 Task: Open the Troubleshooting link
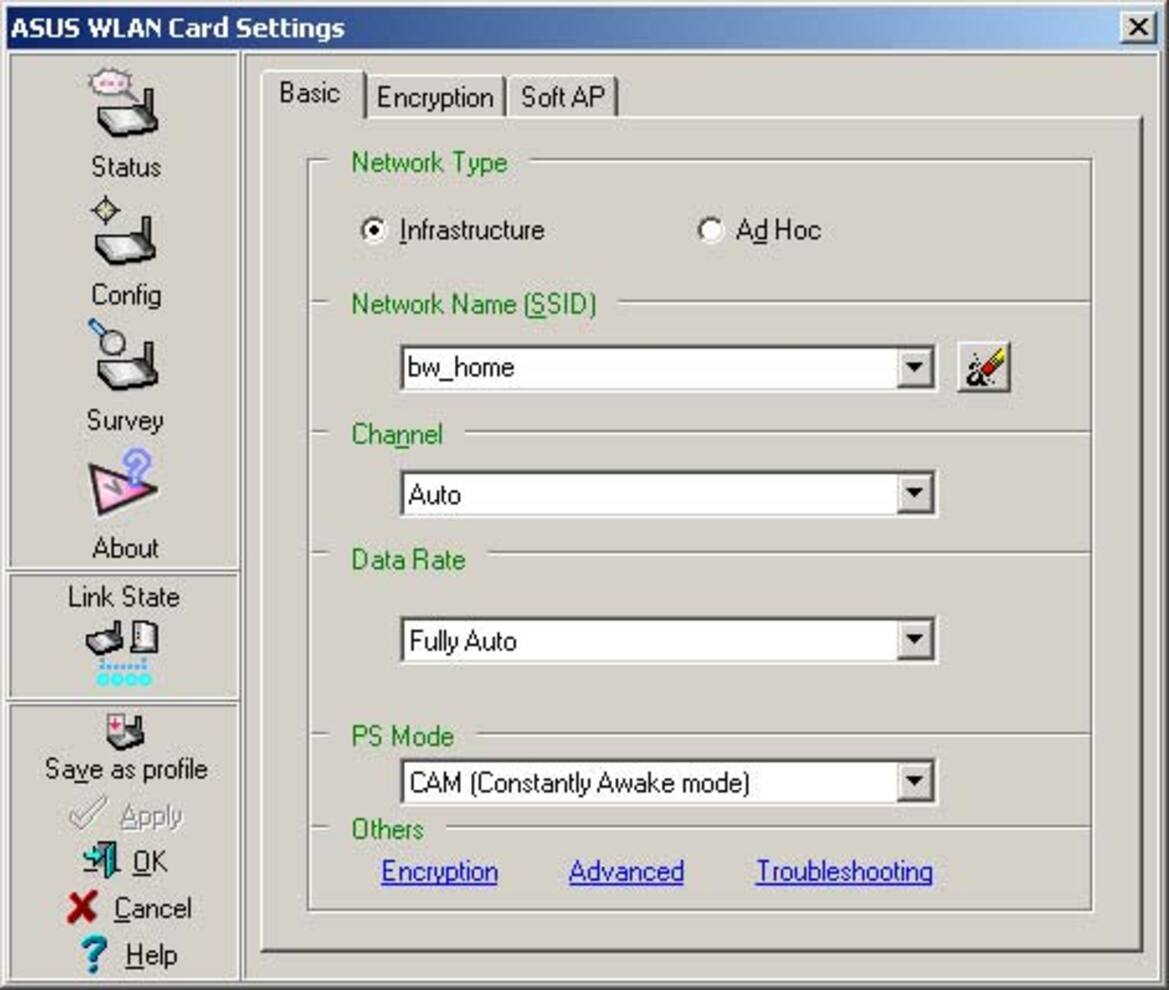(844, 871)
